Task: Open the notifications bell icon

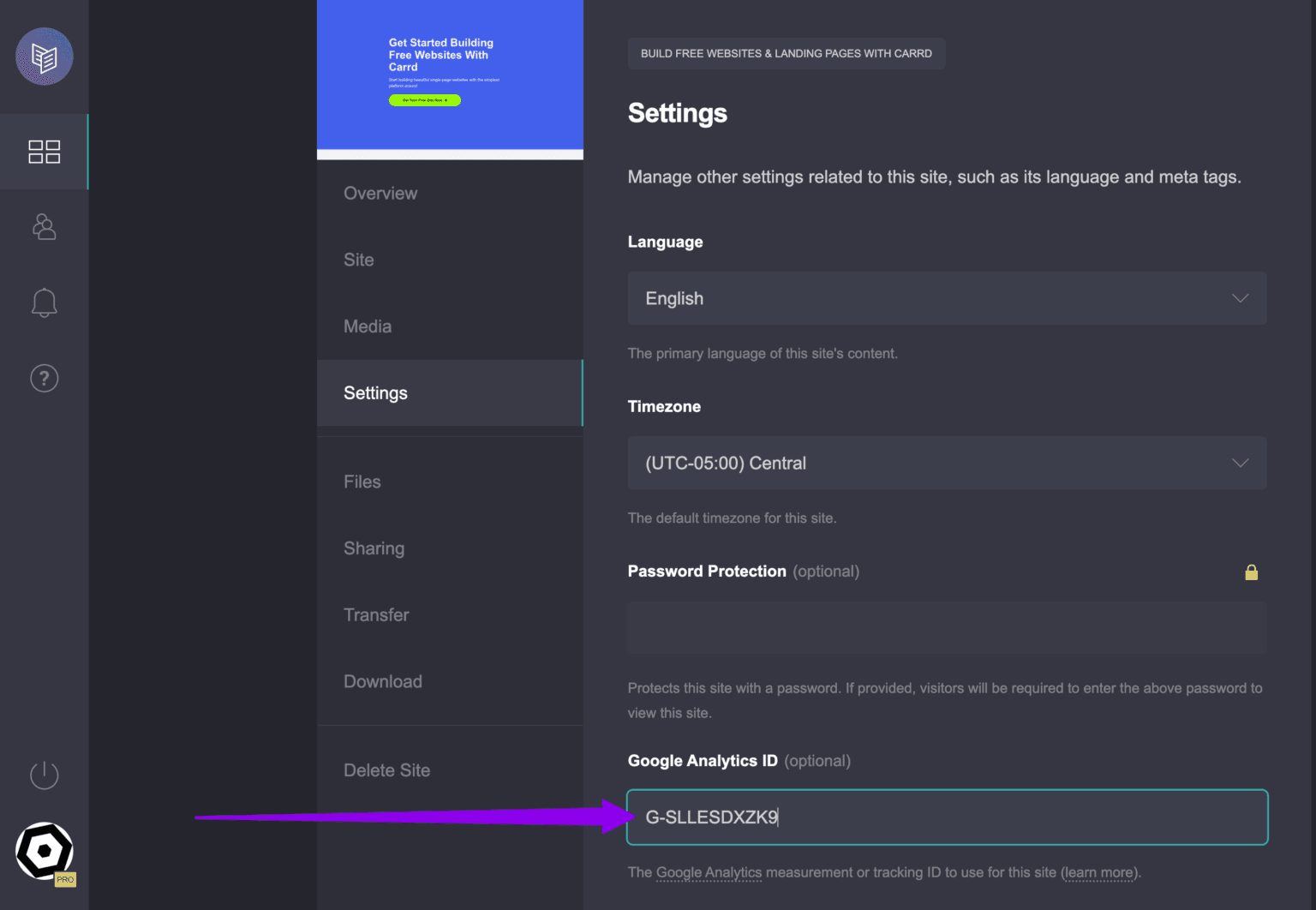Action: pyautogui.click(x=45, y=302)
